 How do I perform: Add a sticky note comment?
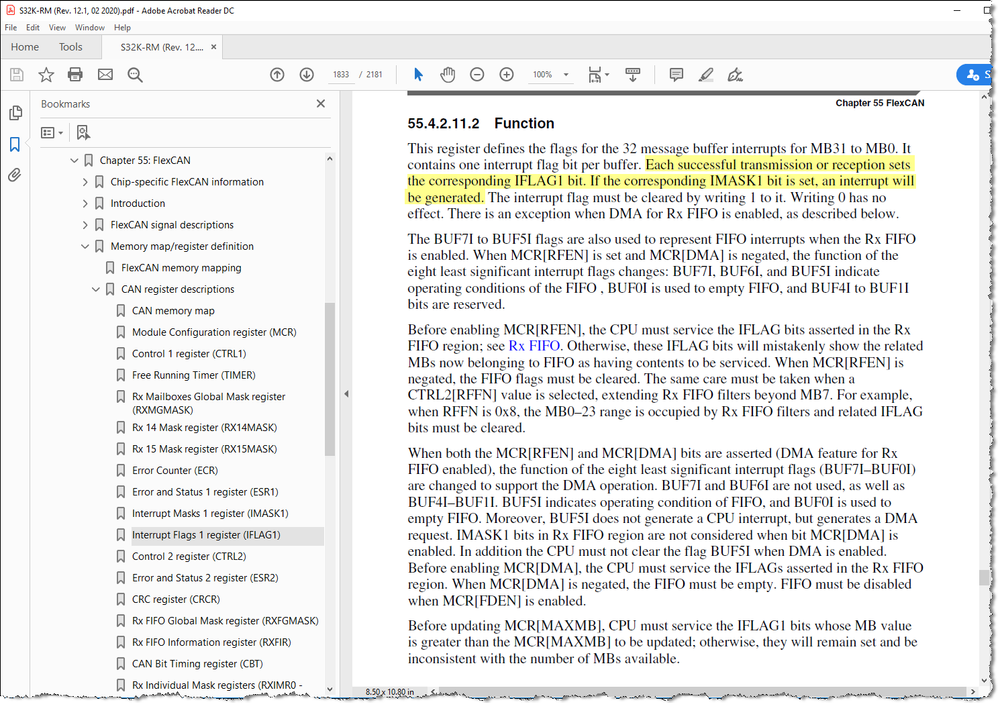(676, 74)
